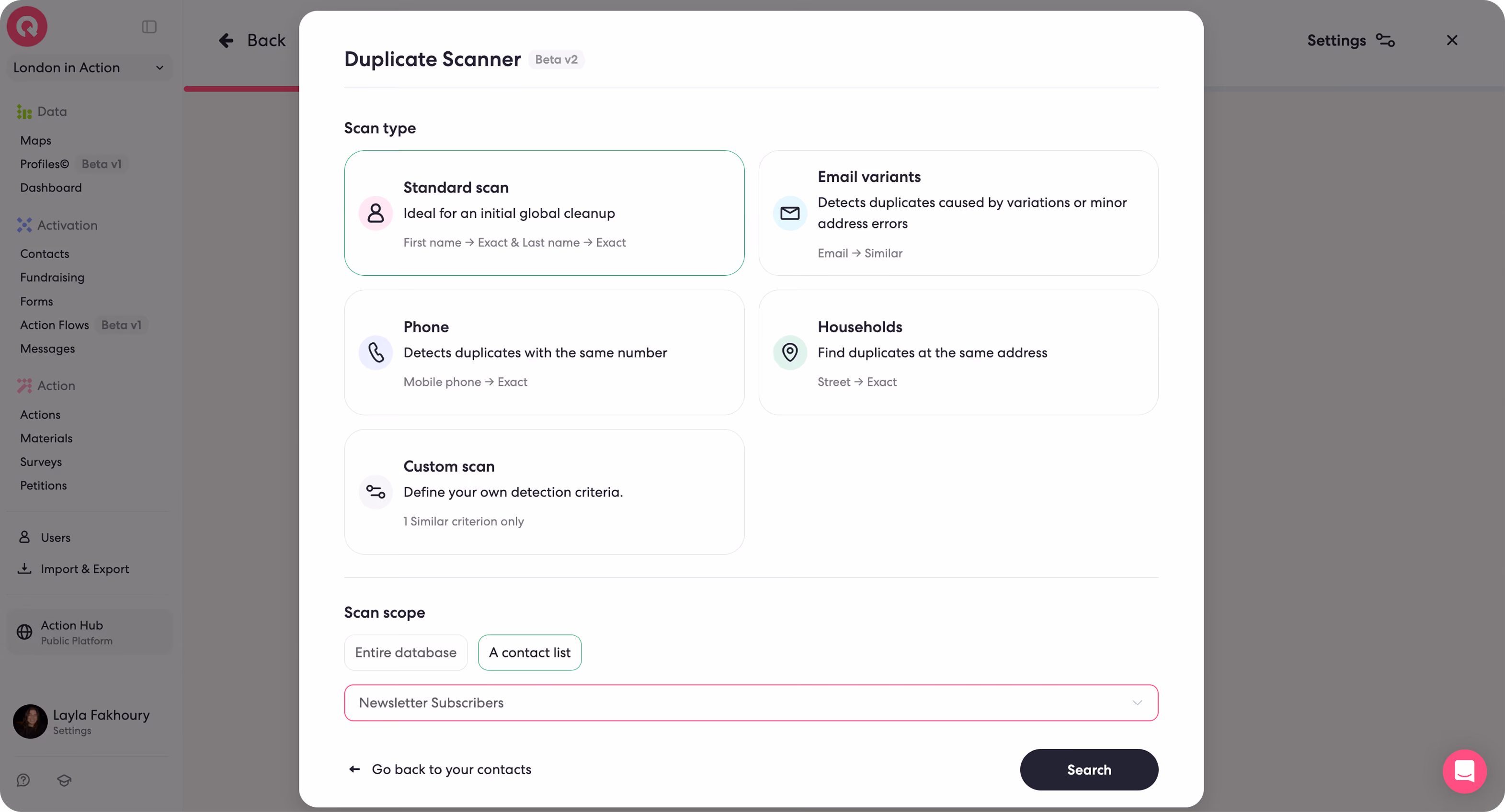The height and width of the screenshot is (812, 1505).
Task: Click the Action Hub globe icon
Action: pos(24,632)
